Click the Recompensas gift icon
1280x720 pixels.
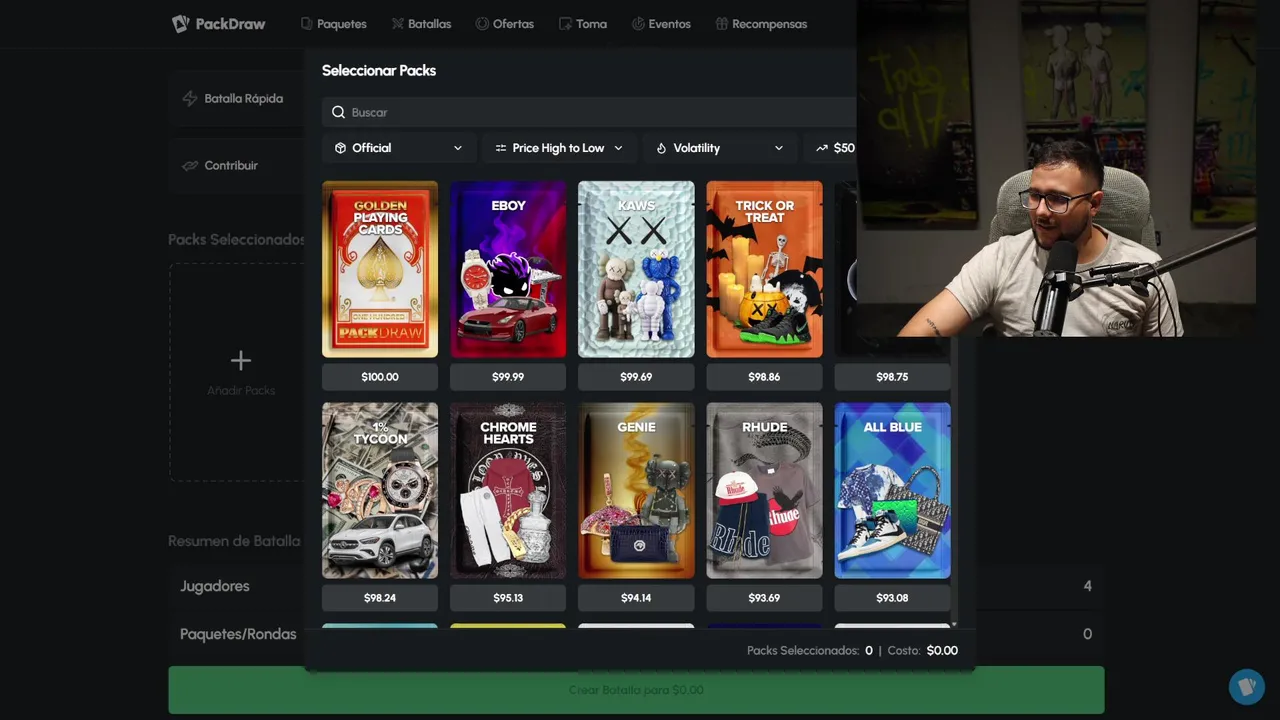pos(721,24)
